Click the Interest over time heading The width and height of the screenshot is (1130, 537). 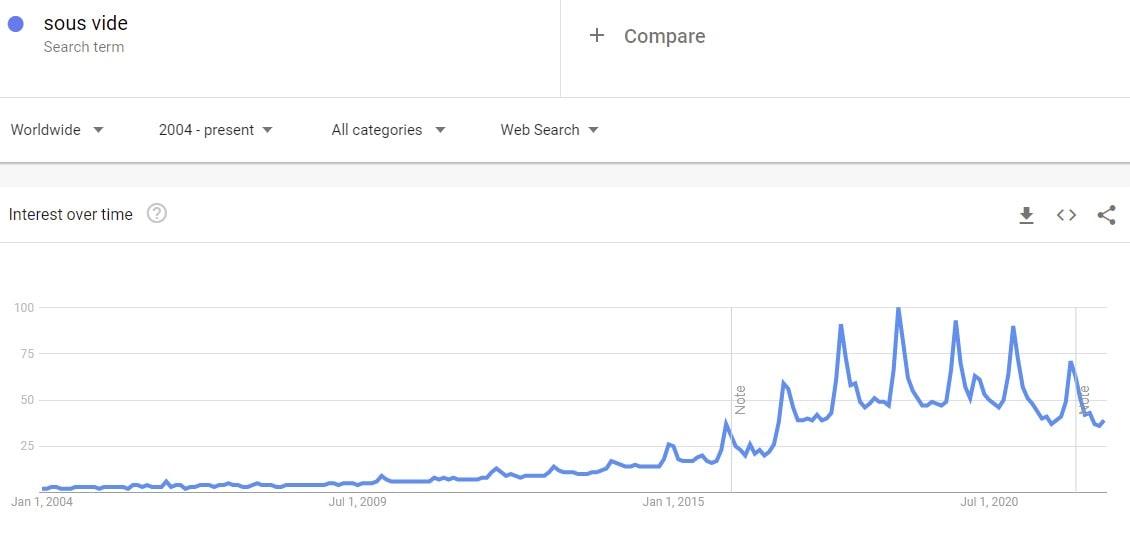point(71,214)
